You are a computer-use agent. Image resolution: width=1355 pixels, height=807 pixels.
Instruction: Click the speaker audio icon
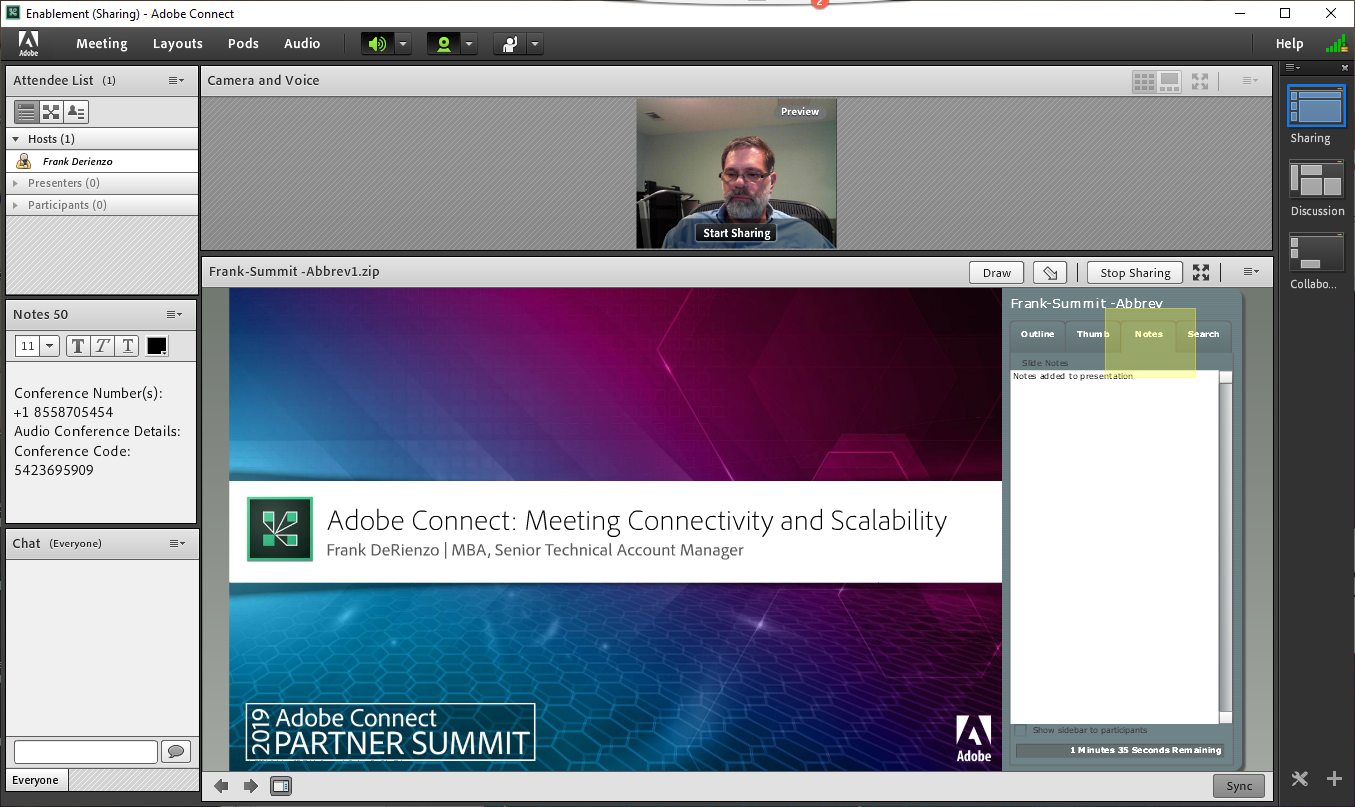point(377,44)
